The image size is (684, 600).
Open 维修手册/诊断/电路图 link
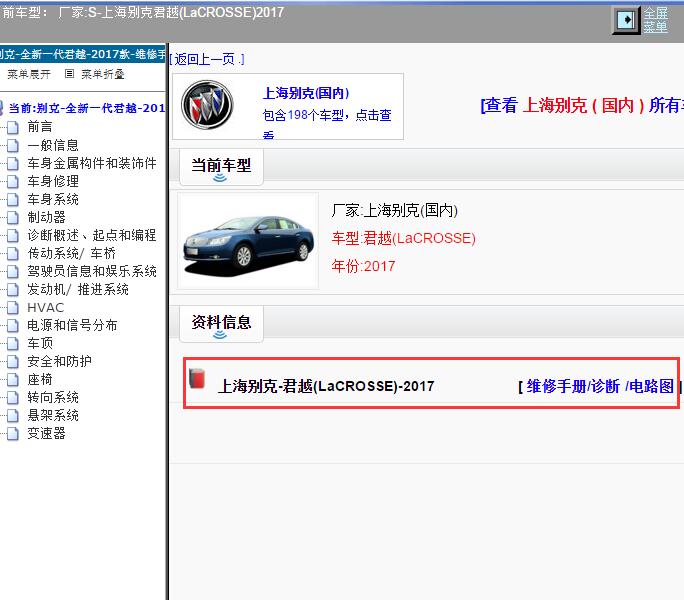pos(600,386)
